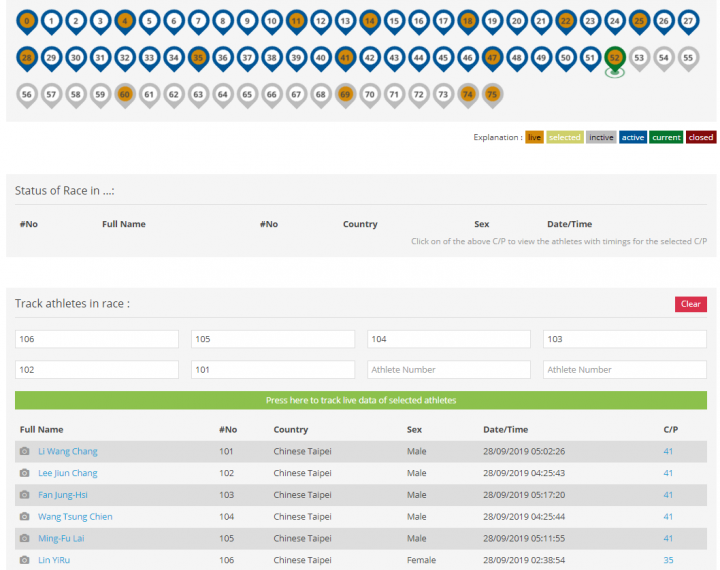
Task: Click Date/Time header in status table
Action: [x=569, y=224]
